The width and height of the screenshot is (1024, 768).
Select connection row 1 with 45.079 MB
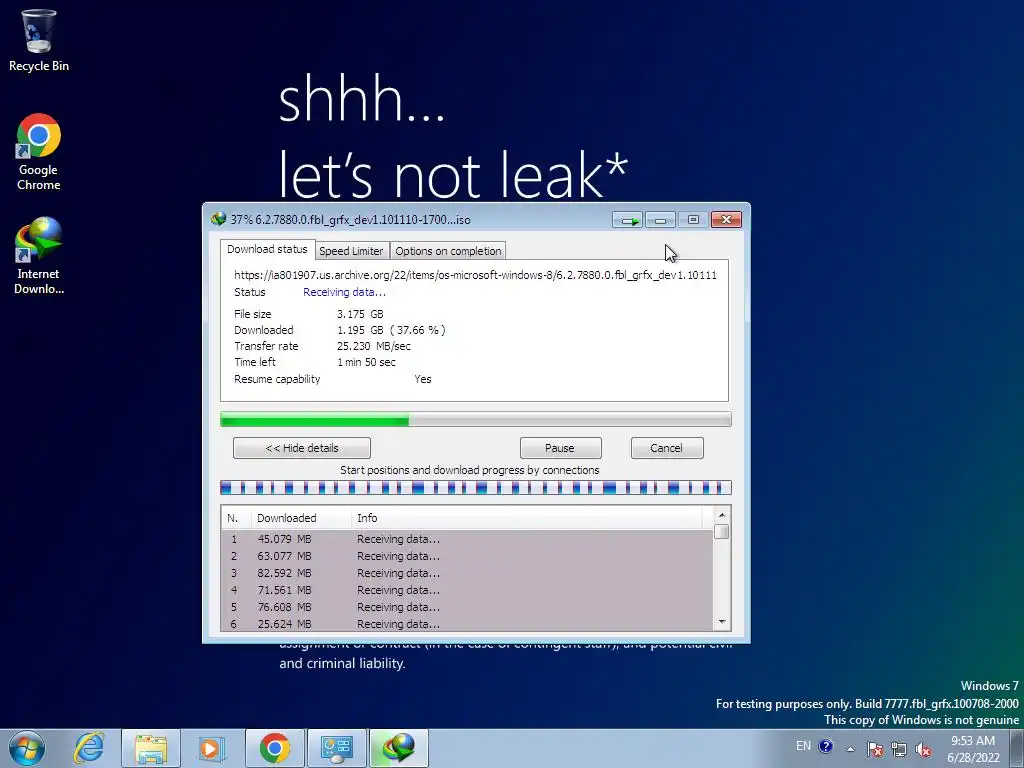[x=468, y=539]
